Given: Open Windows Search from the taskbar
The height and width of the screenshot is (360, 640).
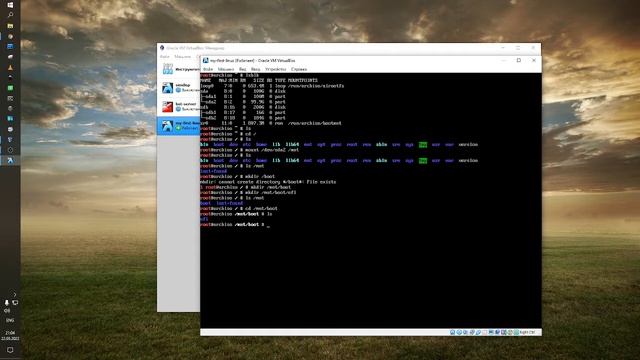Looking at the screenshot, I should point(10,15).
